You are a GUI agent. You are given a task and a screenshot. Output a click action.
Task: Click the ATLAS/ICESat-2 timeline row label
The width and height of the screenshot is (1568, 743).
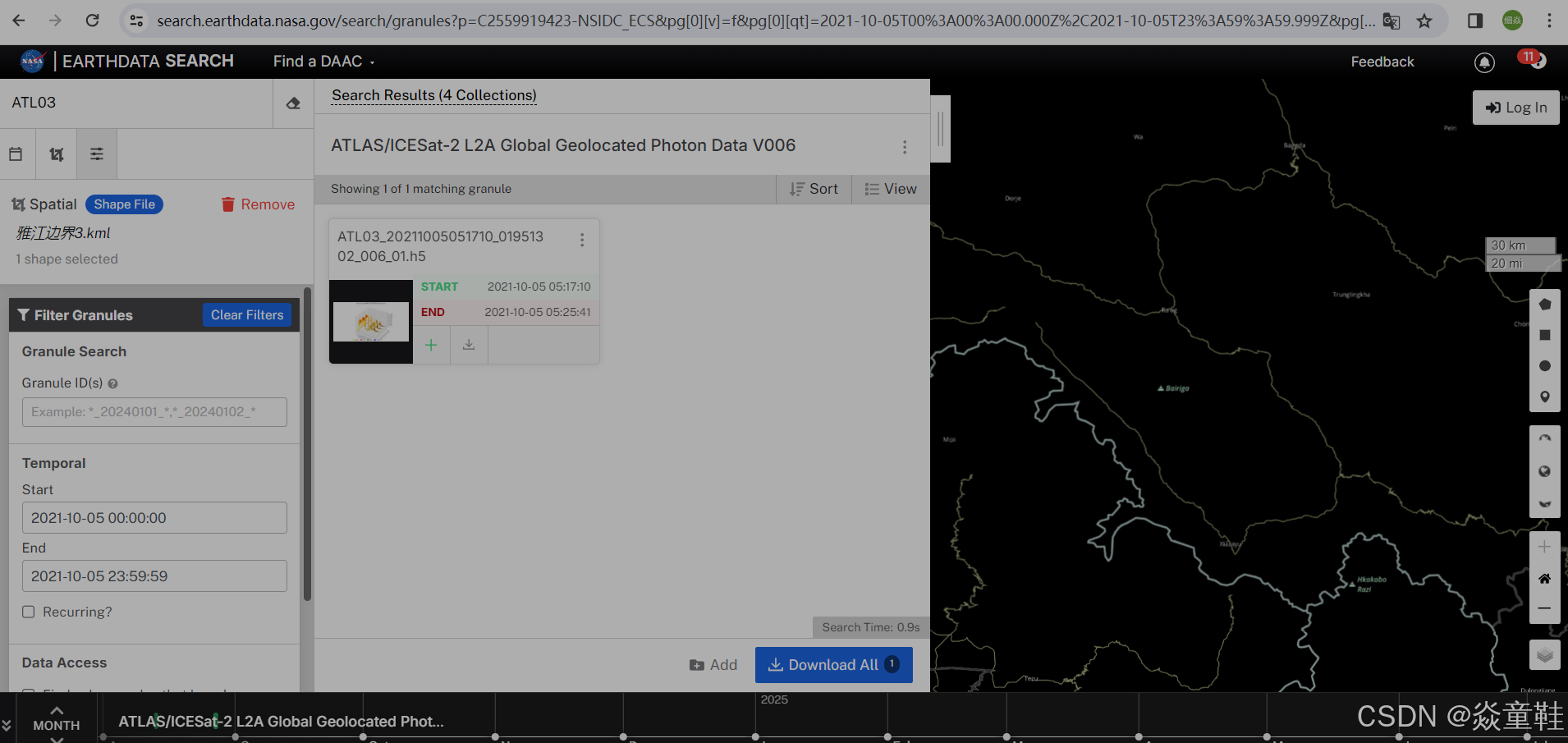pos(281,722)
